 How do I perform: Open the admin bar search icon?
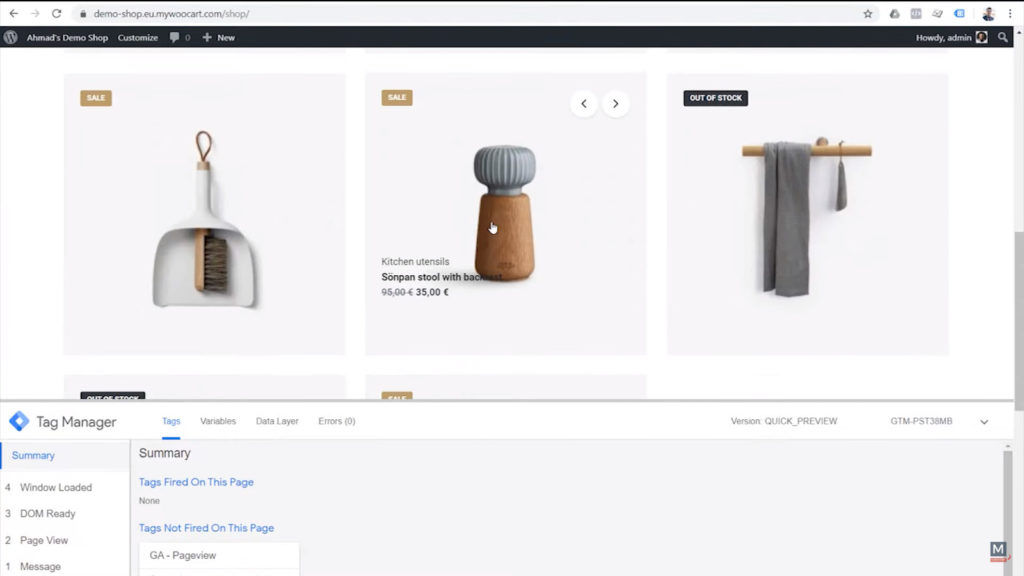pyautogui.click(x=1004, y=37)
